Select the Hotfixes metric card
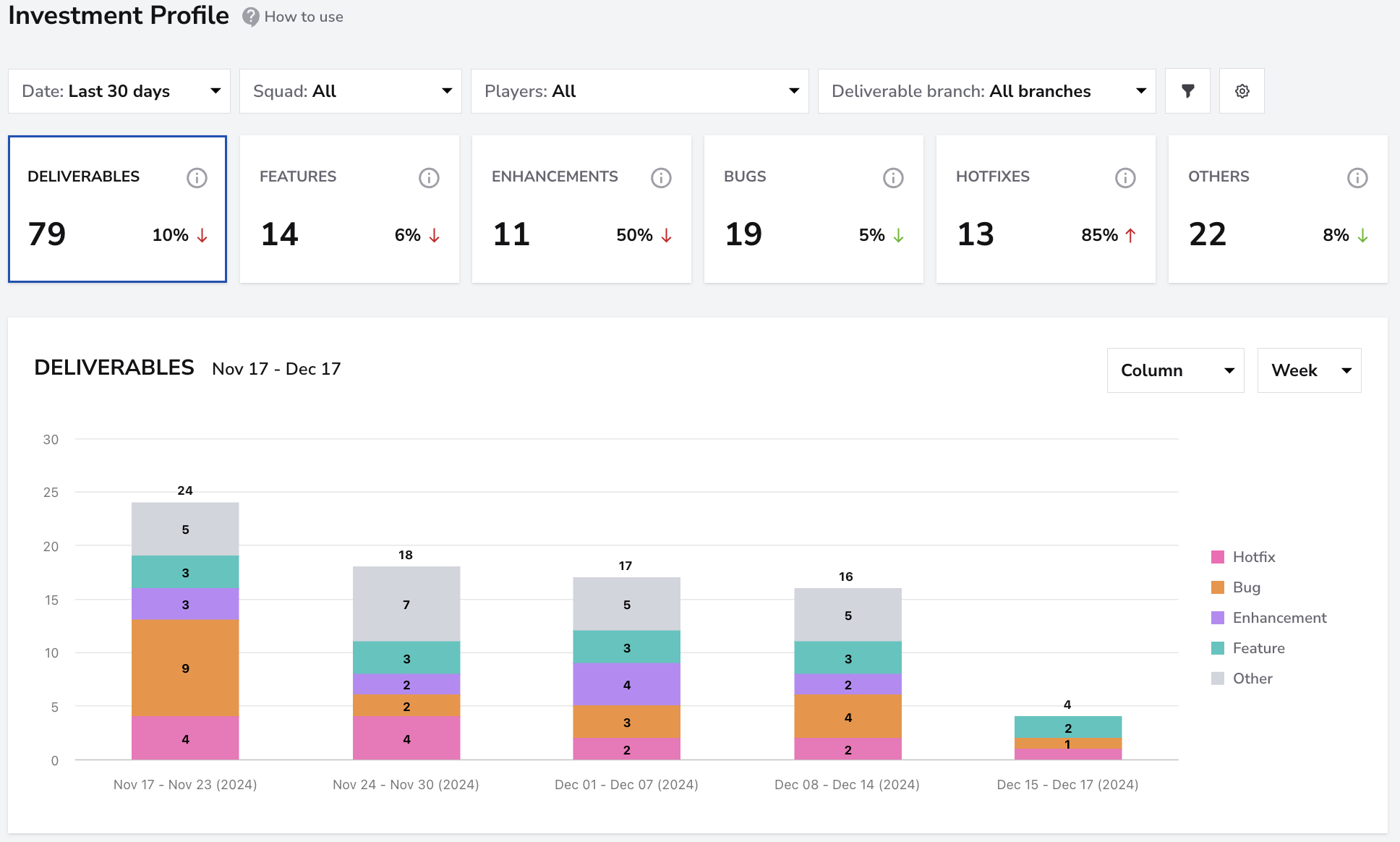The image size is (1400, 842). coord(1046,209)
